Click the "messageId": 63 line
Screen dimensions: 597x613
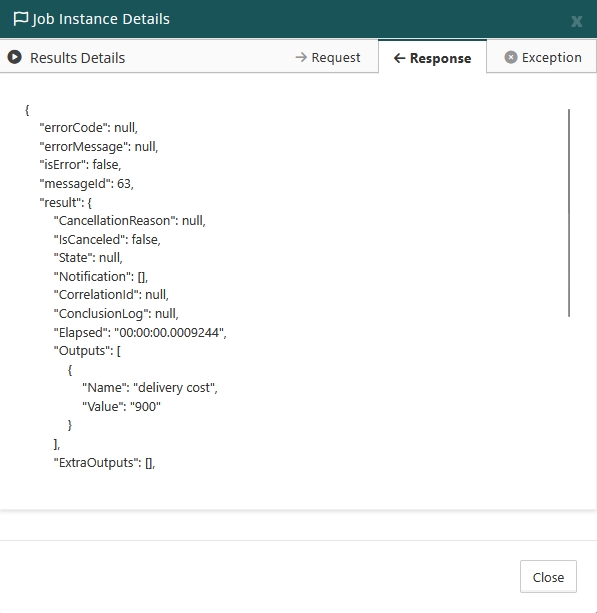[86, 183]
